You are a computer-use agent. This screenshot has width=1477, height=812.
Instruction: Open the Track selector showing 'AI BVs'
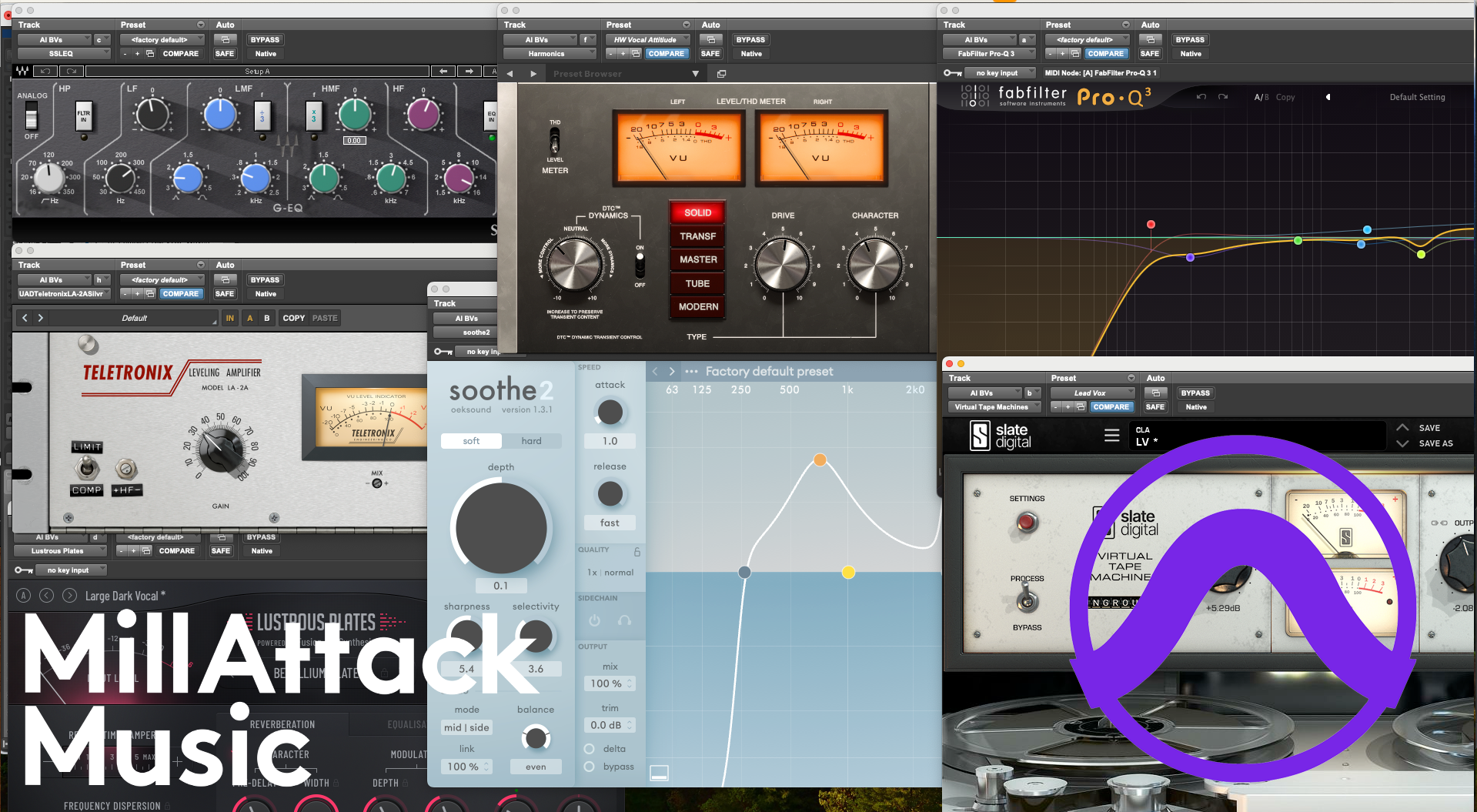point(54,39)
